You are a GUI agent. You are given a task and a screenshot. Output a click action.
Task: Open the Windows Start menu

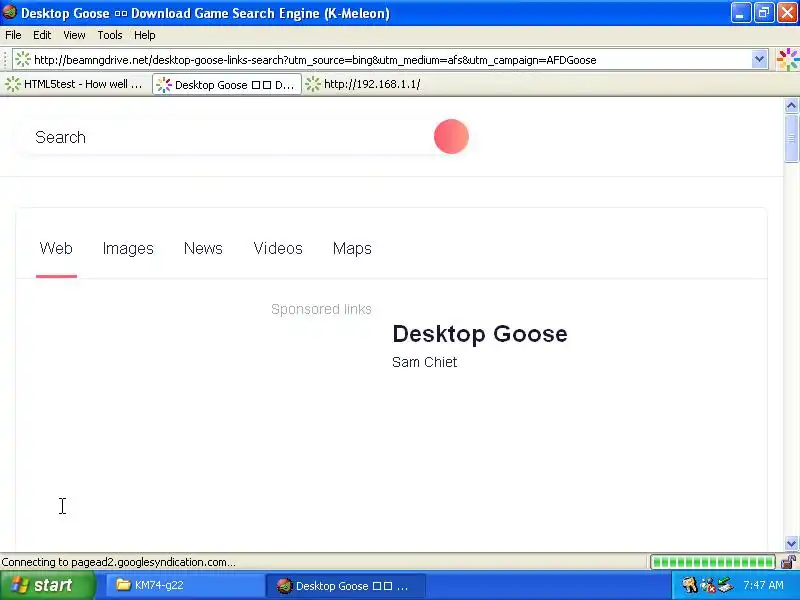tap(47, 585)
